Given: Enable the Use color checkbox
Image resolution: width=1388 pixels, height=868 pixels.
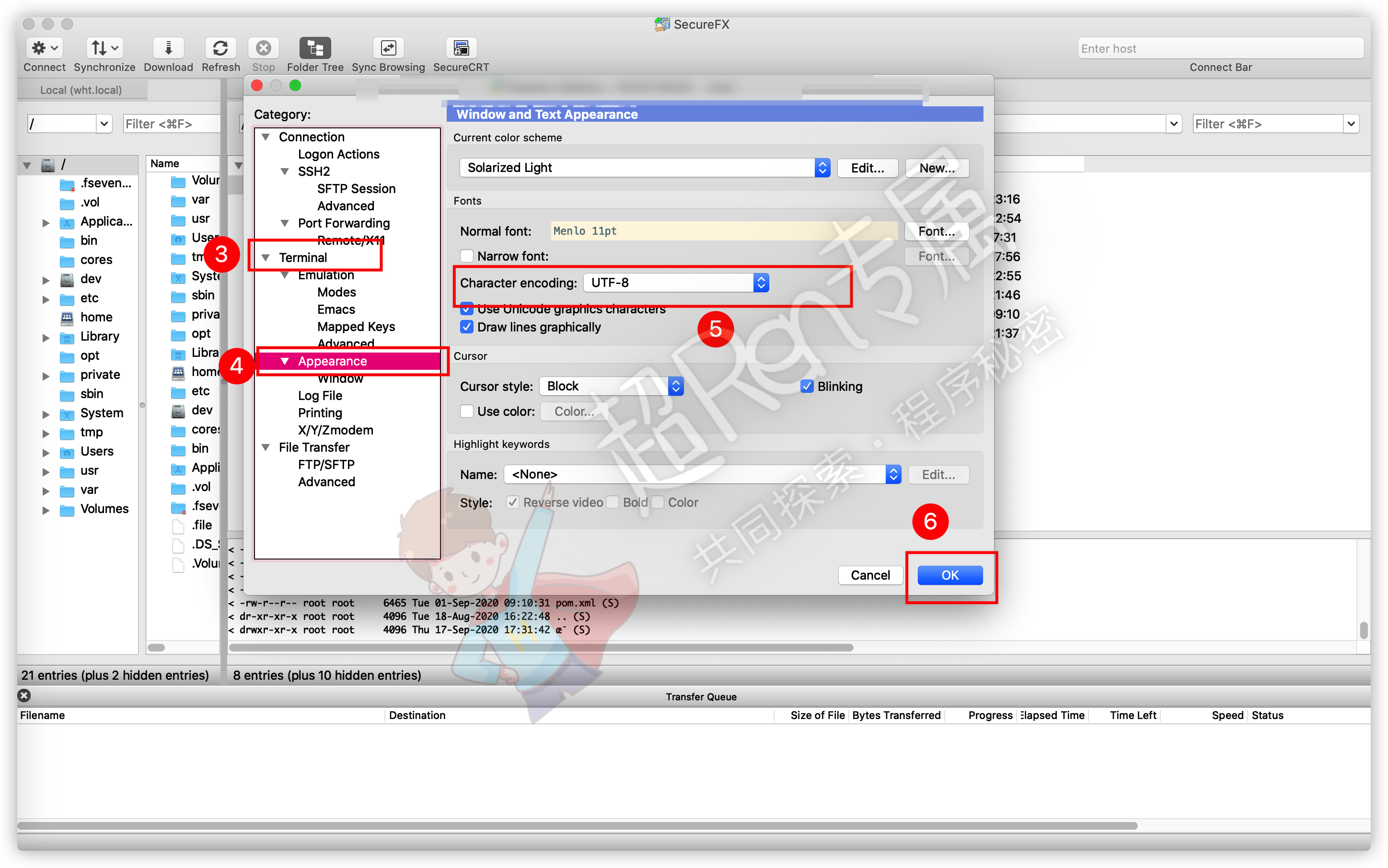Looking at the screenshot, I should coord(467,411).
